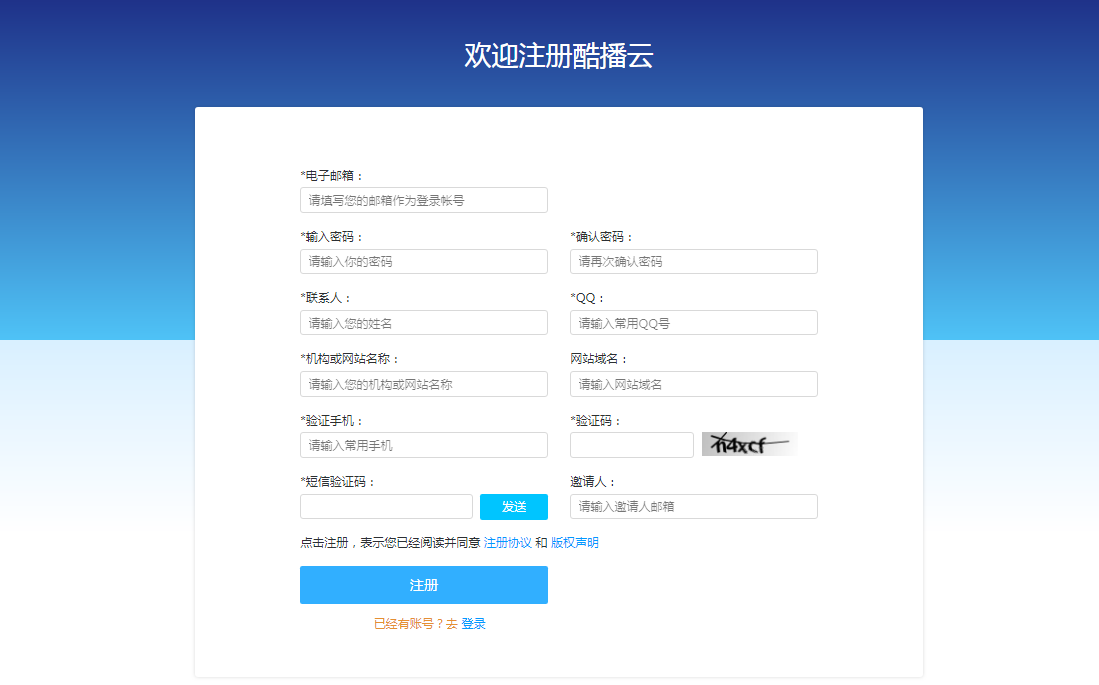Click the 已经有账号？去 text
1099x685 pixels.
coord(415,624)
